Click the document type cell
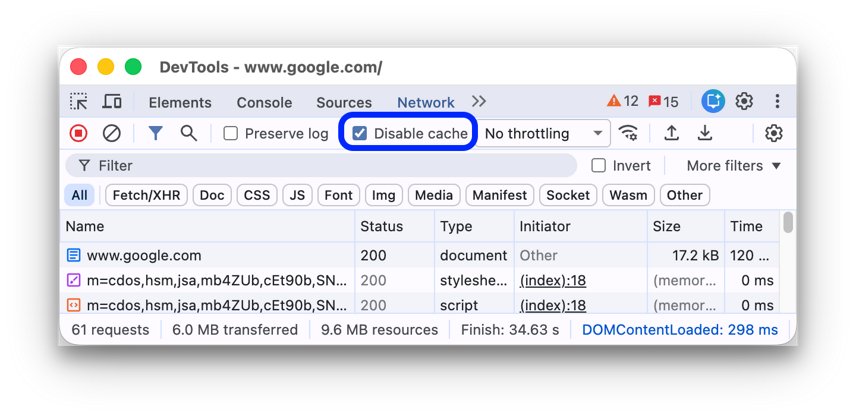856x416 pixels. (x=474, y=255)
